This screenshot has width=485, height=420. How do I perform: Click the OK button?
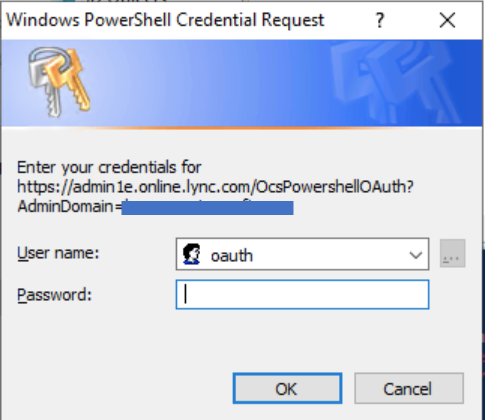(x=287, y=388)
